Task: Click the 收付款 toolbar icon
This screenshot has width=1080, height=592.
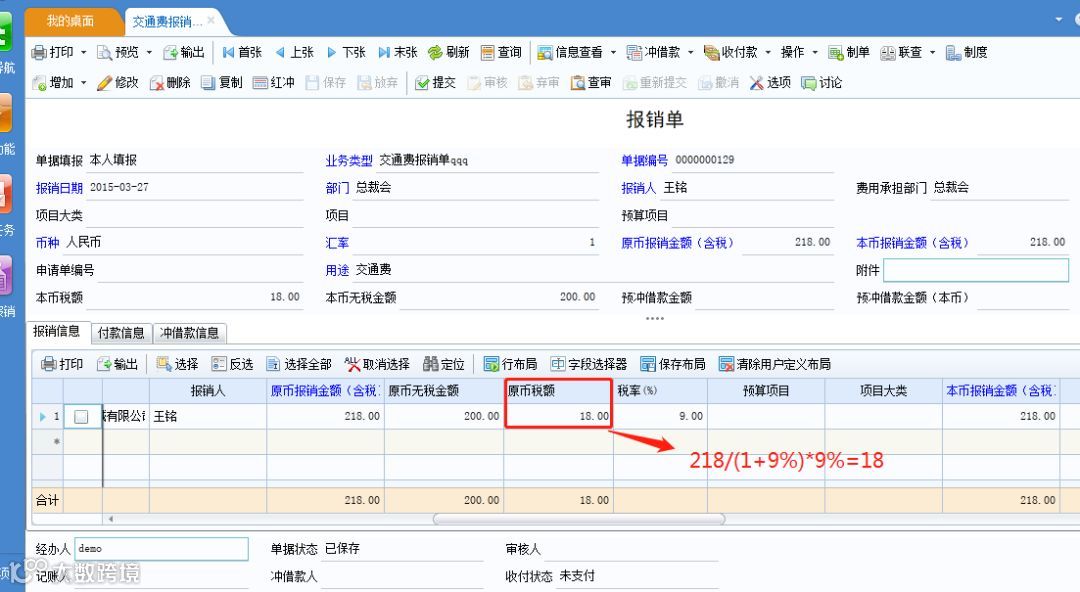Action: 711,52
